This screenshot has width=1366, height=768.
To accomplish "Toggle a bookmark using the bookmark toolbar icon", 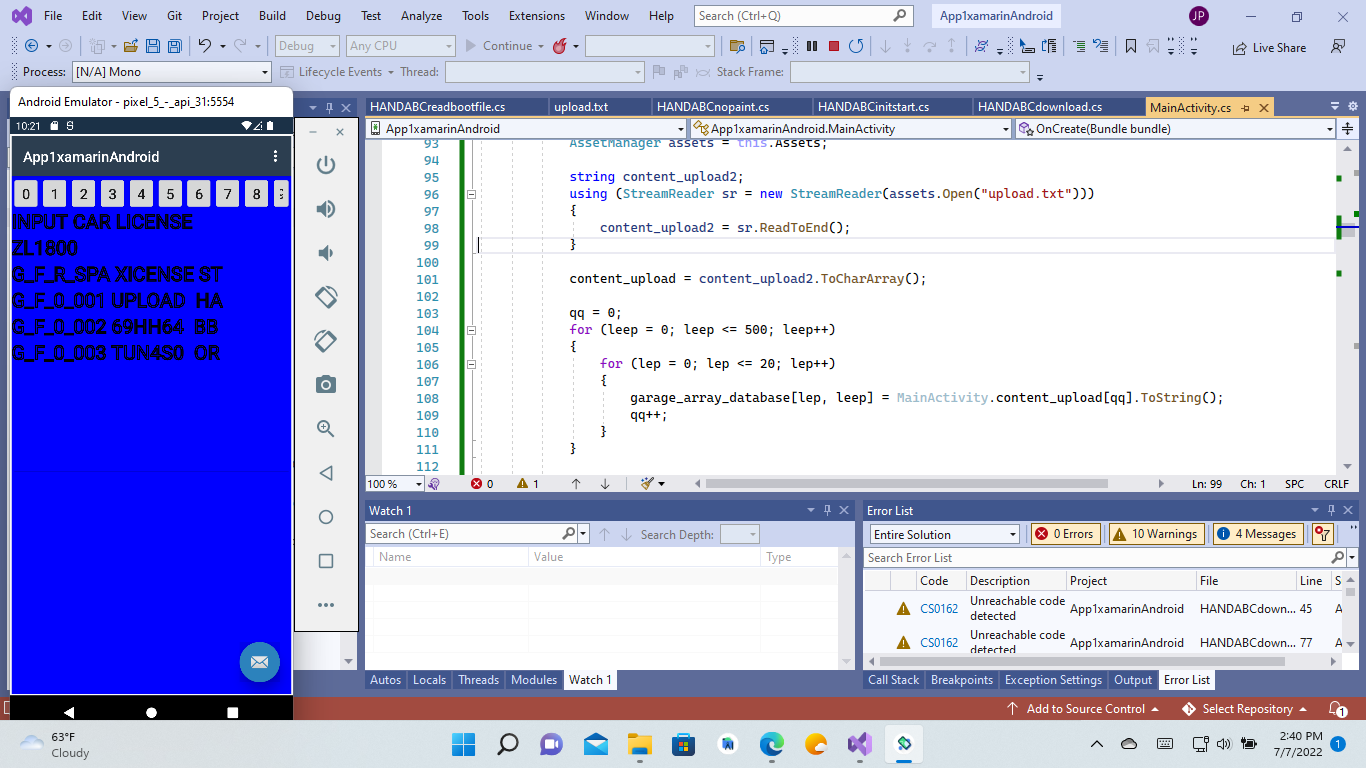I will pyautogui.click(x=1129, y=45).
